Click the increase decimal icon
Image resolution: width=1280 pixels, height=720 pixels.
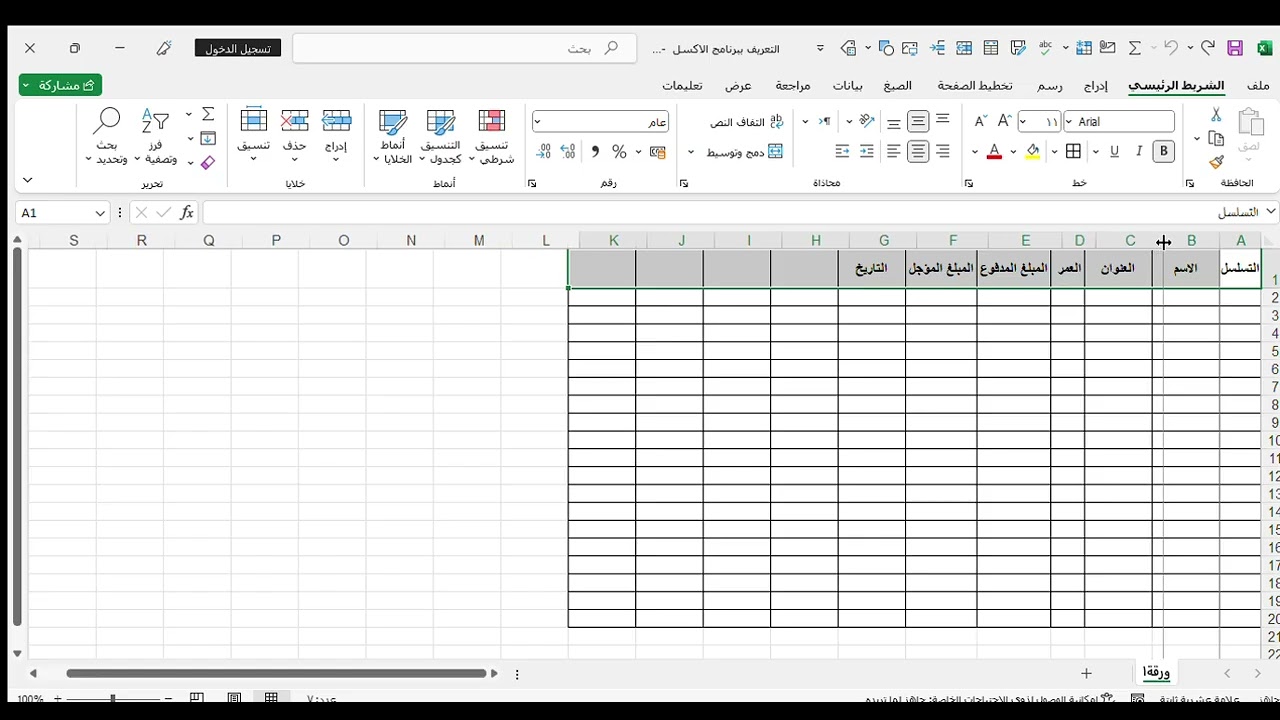[568, 152]
